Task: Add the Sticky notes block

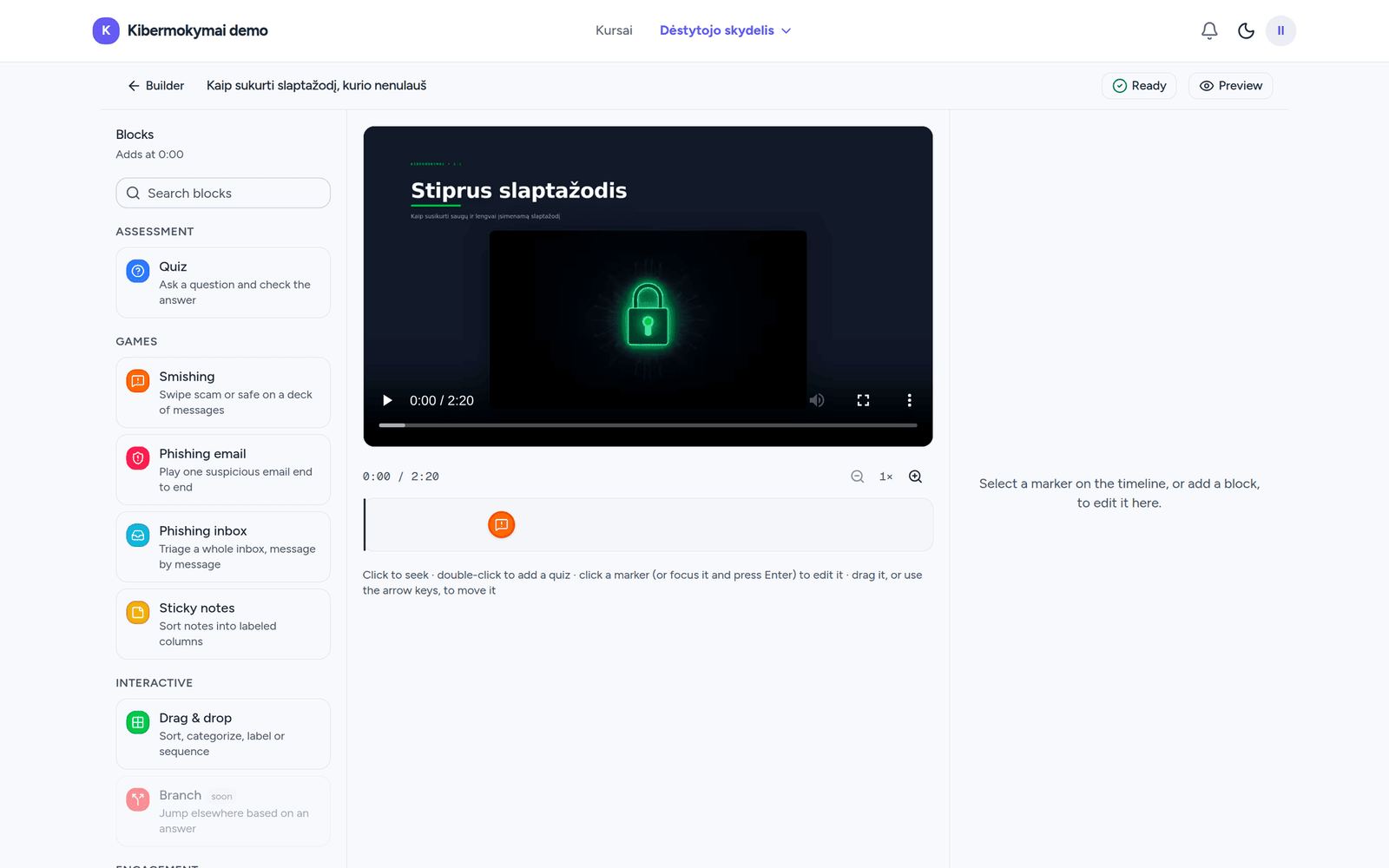Action: click(x=223, y=624)
